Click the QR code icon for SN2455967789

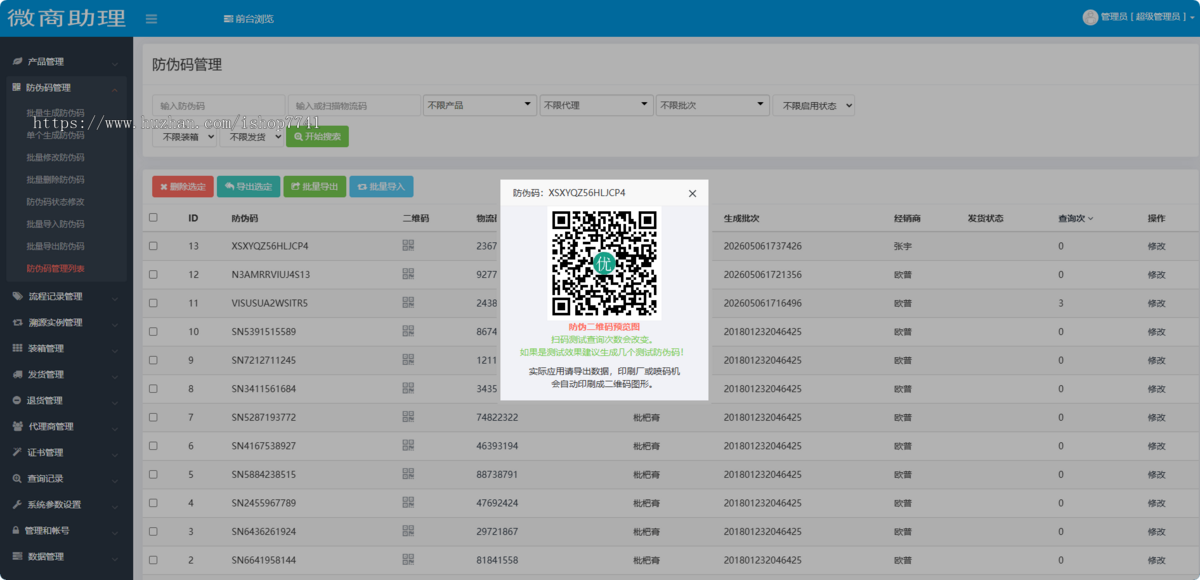[408, 502]
